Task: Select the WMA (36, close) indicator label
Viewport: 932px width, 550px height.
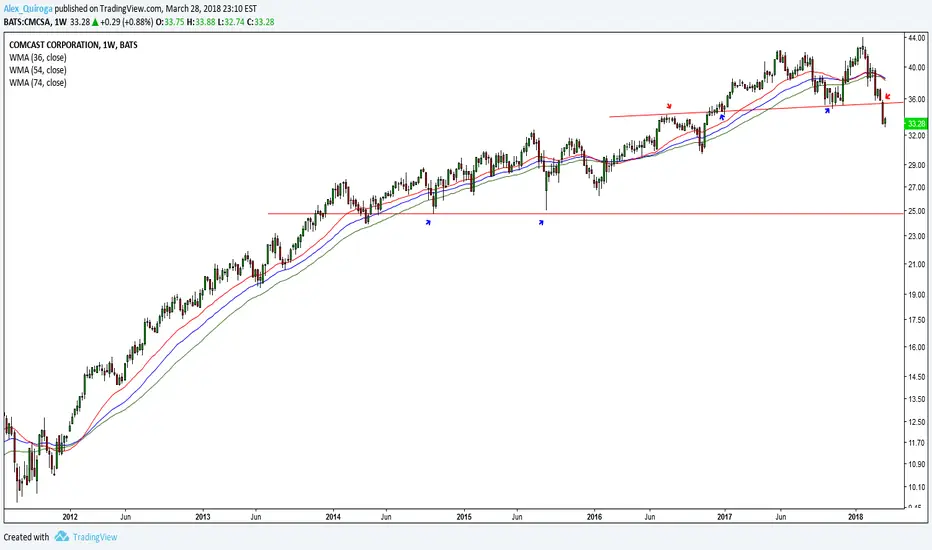Action: pos(37,58)
